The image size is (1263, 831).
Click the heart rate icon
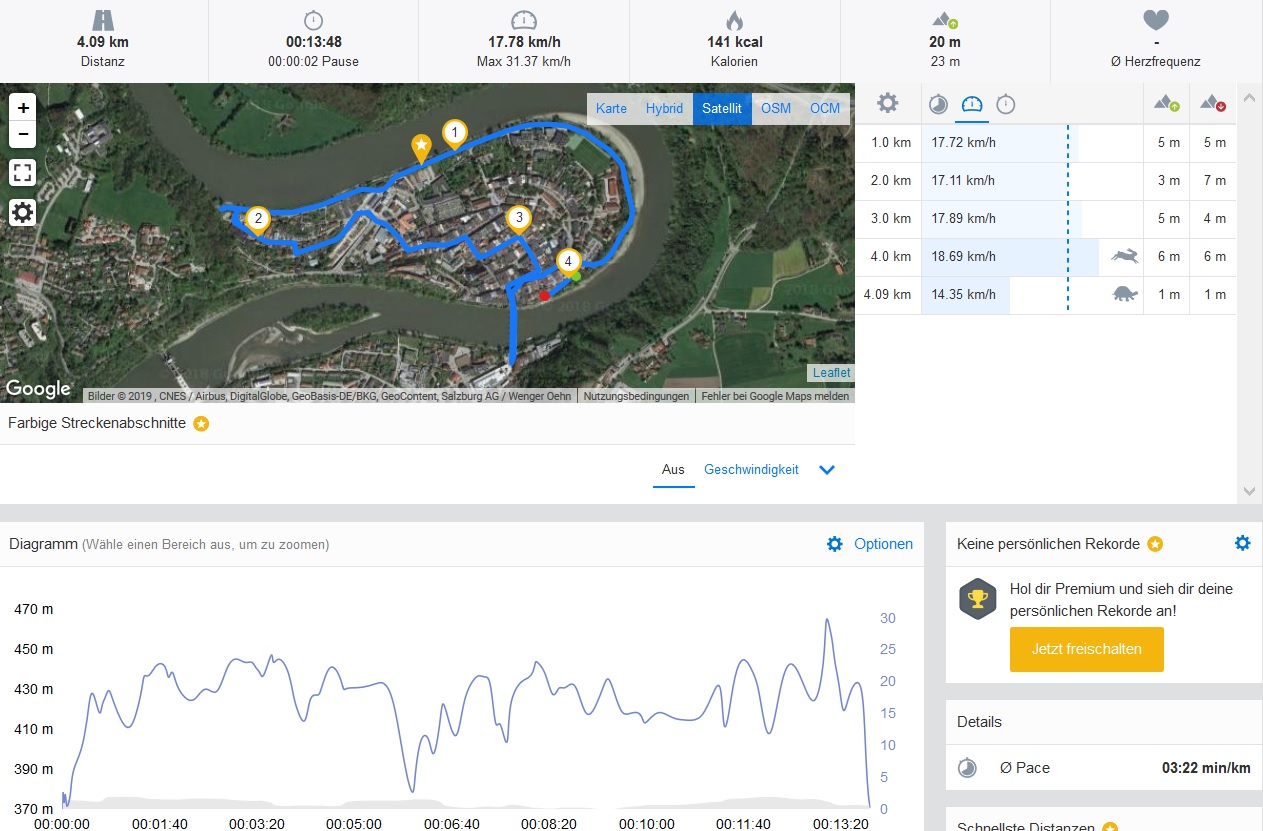[x=1156, y=20]
